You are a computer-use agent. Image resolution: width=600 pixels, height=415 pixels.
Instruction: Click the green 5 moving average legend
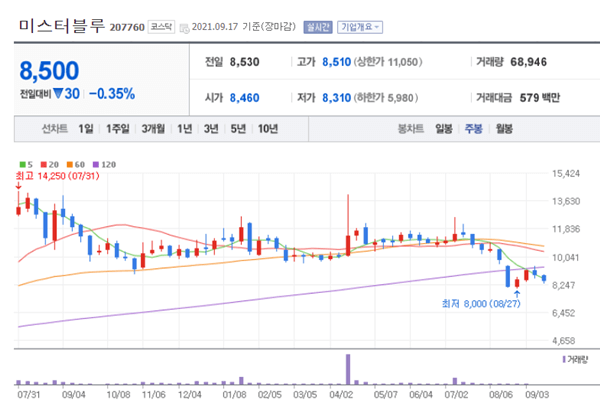[26, 164]
